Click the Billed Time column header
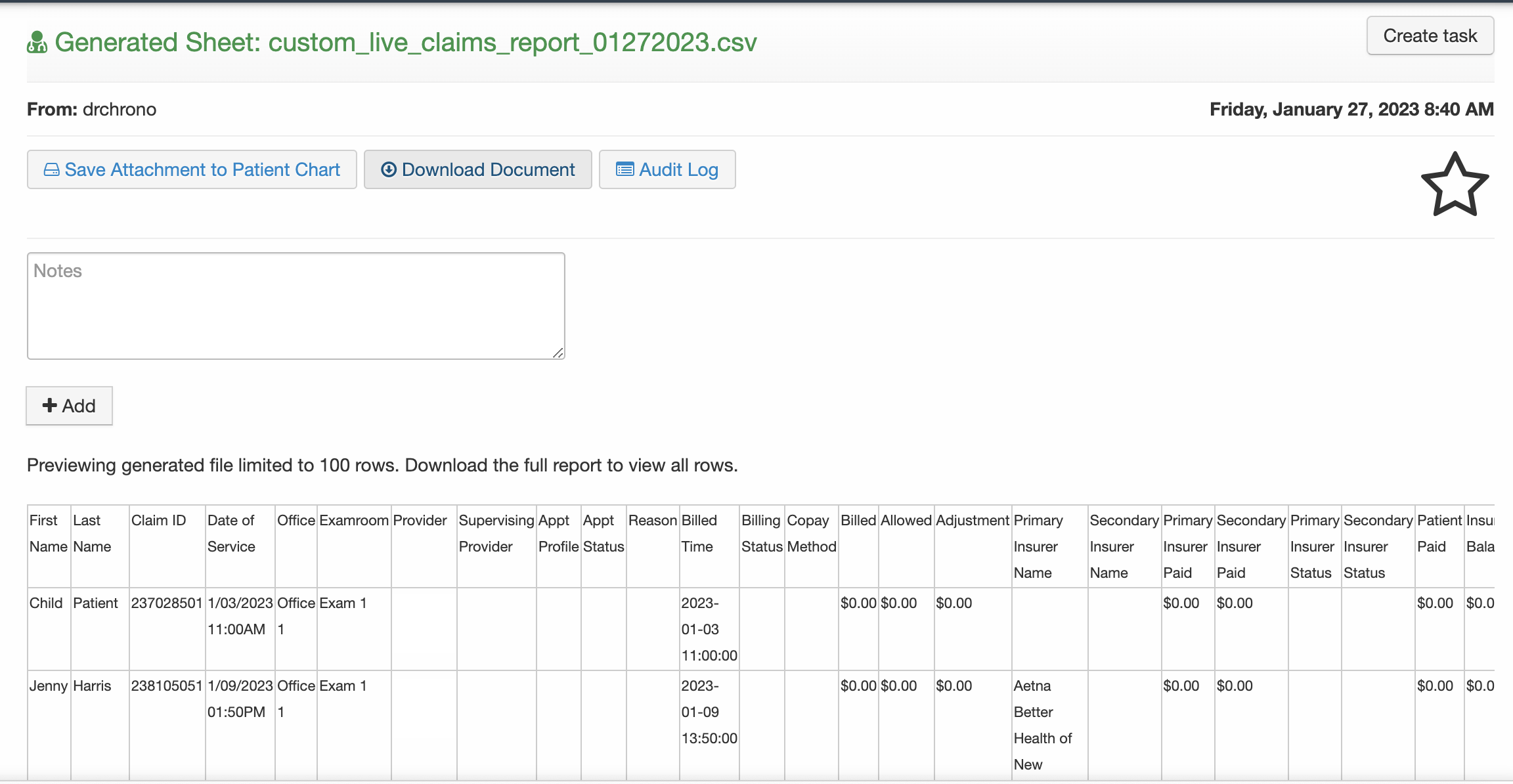 tap(709, 546)
